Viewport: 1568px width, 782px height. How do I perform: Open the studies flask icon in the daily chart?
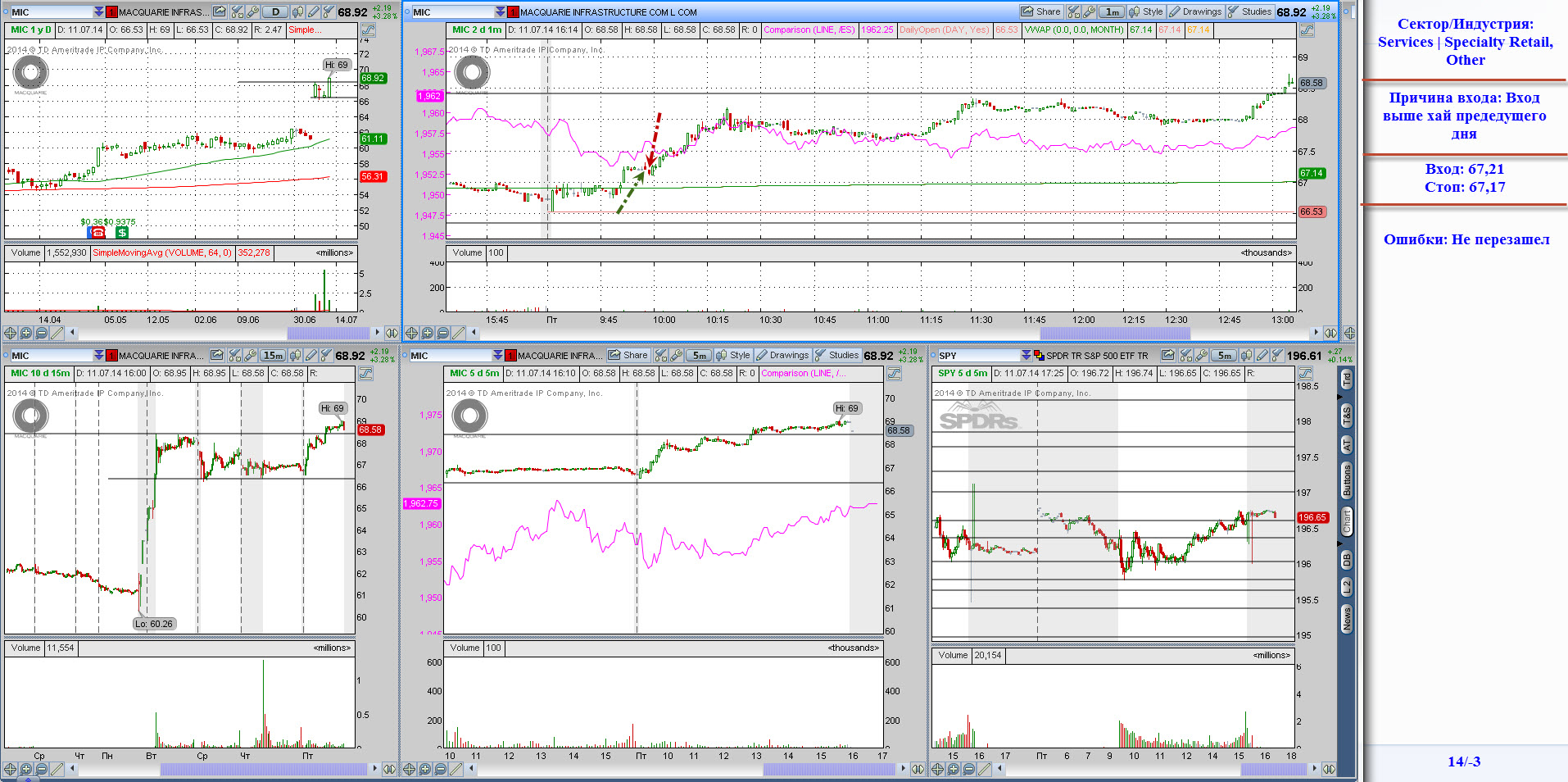click(329, 11)
